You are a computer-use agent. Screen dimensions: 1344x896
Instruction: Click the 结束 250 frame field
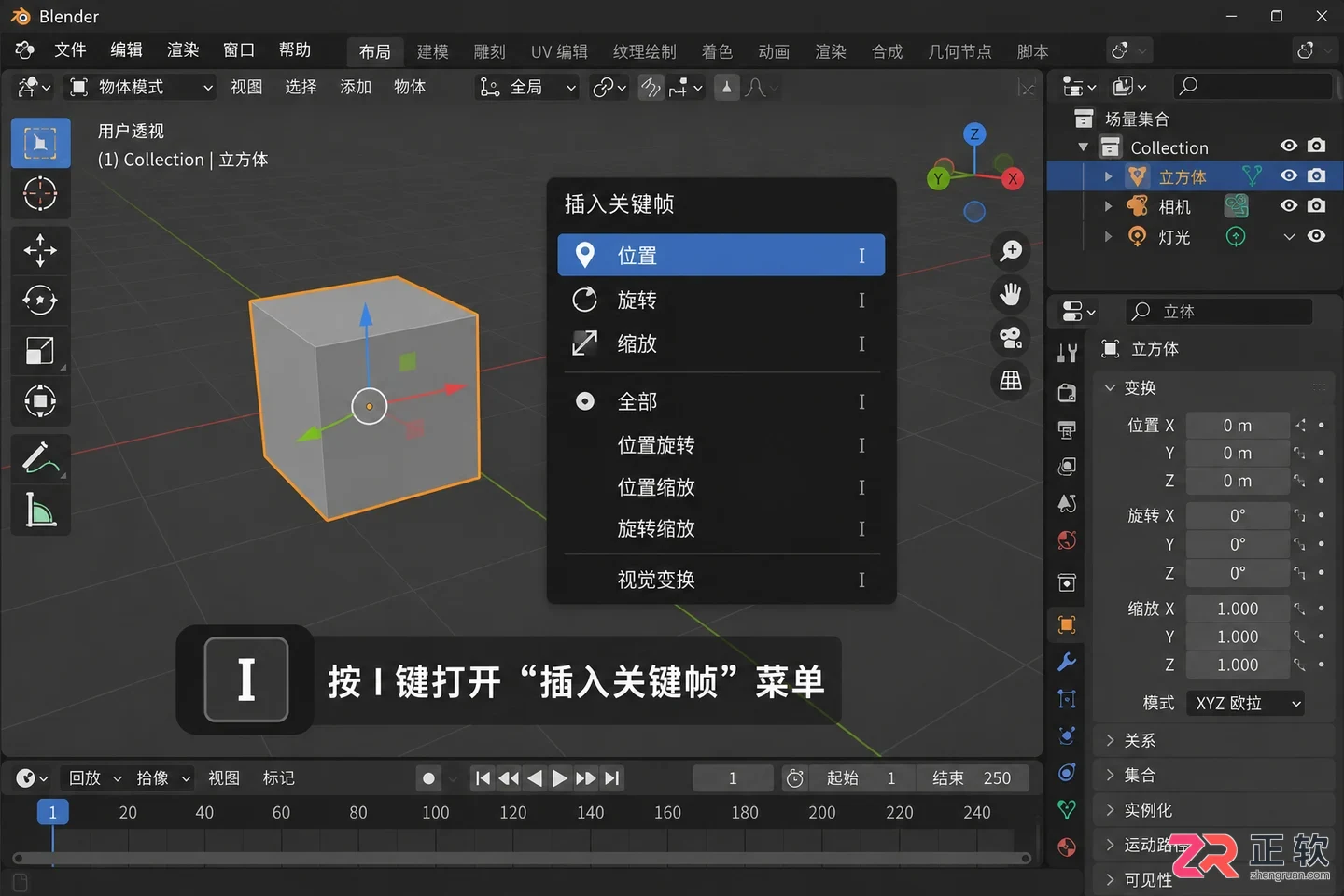pos(971,778)
